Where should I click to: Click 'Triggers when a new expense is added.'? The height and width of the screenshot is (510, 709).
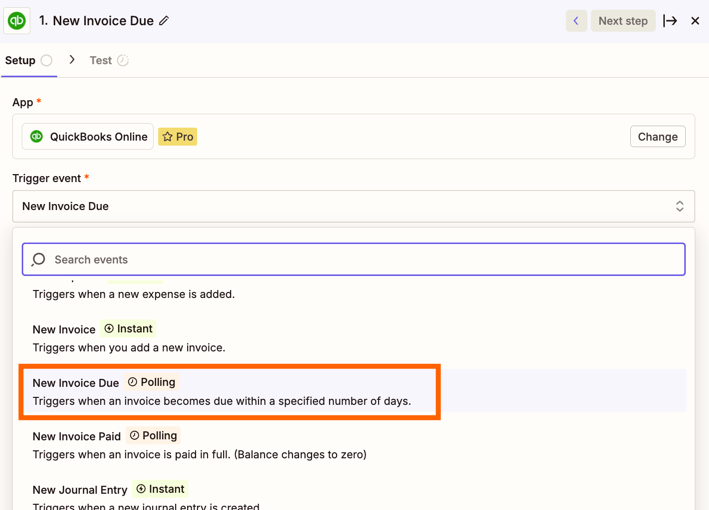pyautogui.click(x=134, y=294)
